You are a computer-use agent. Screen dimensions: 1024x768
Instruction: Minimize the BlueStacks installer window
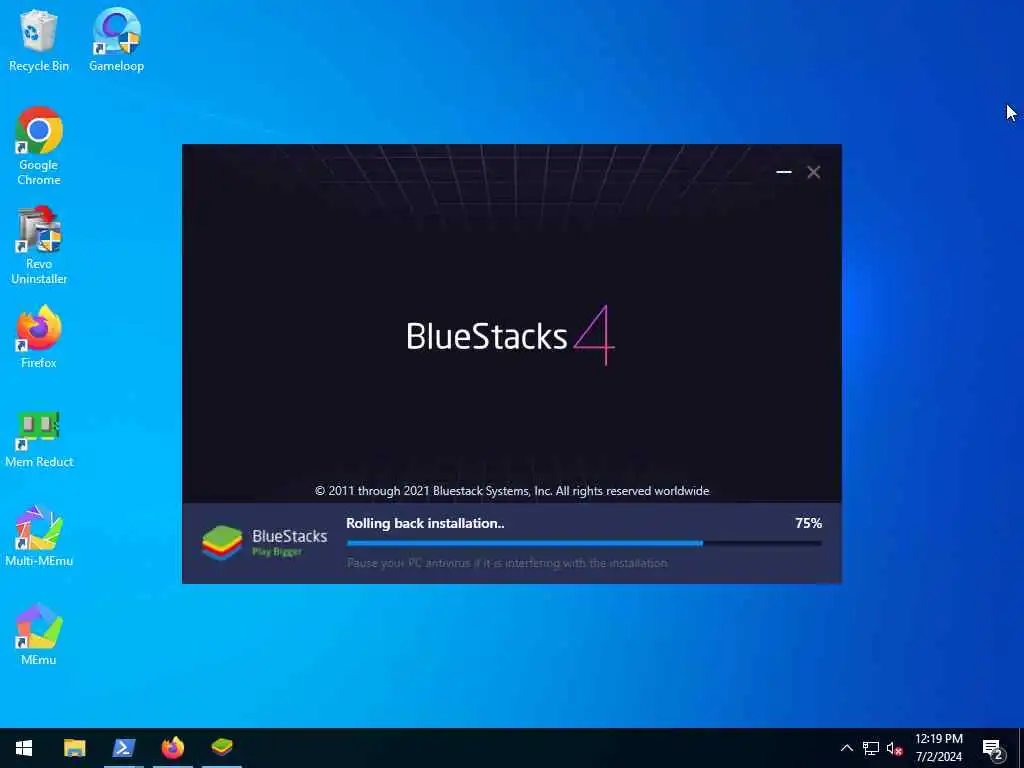[784, 172]
